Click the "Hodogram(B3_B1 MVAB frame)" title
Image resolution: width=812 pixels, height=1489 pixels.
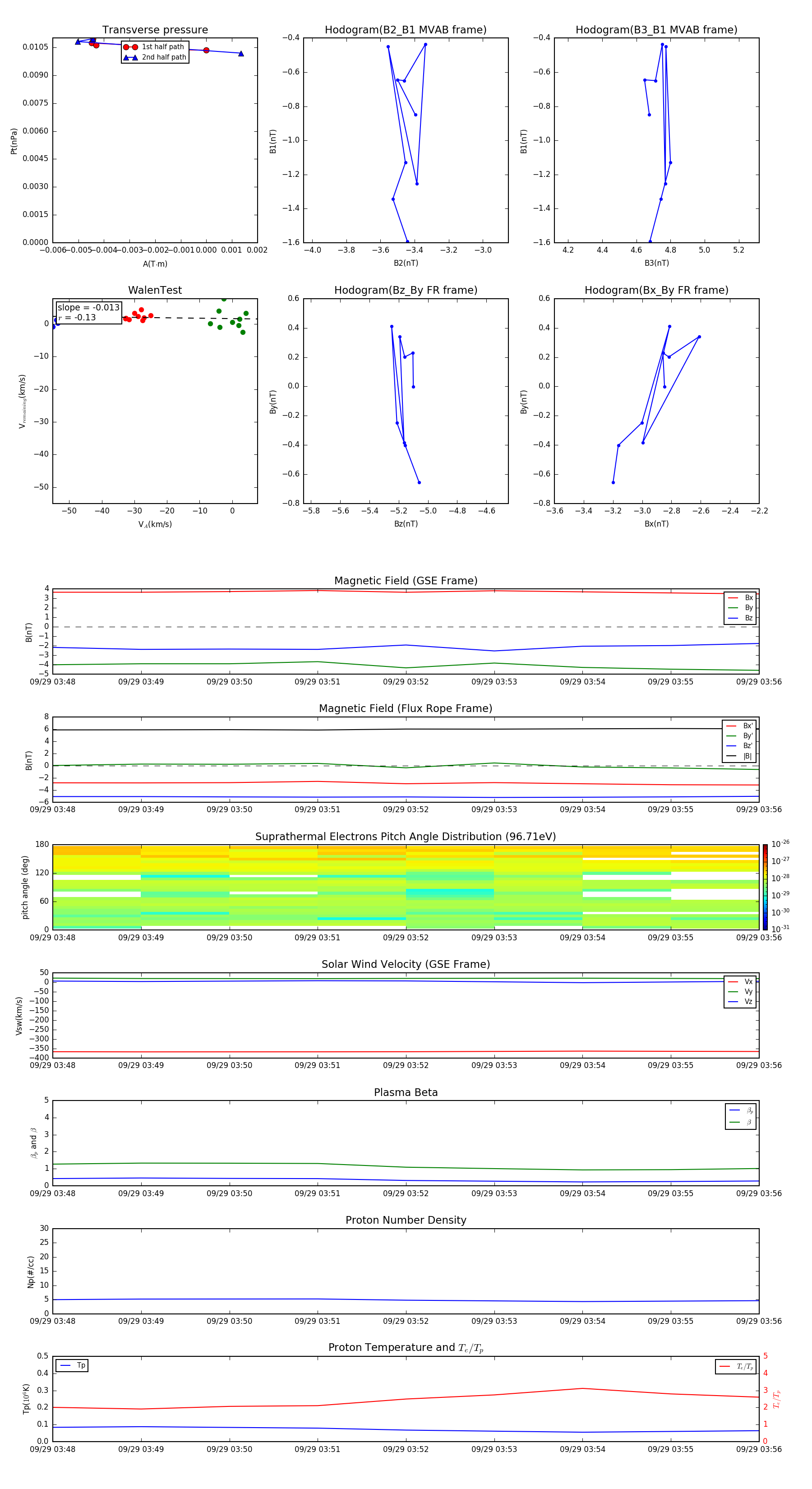pos(656,30)
